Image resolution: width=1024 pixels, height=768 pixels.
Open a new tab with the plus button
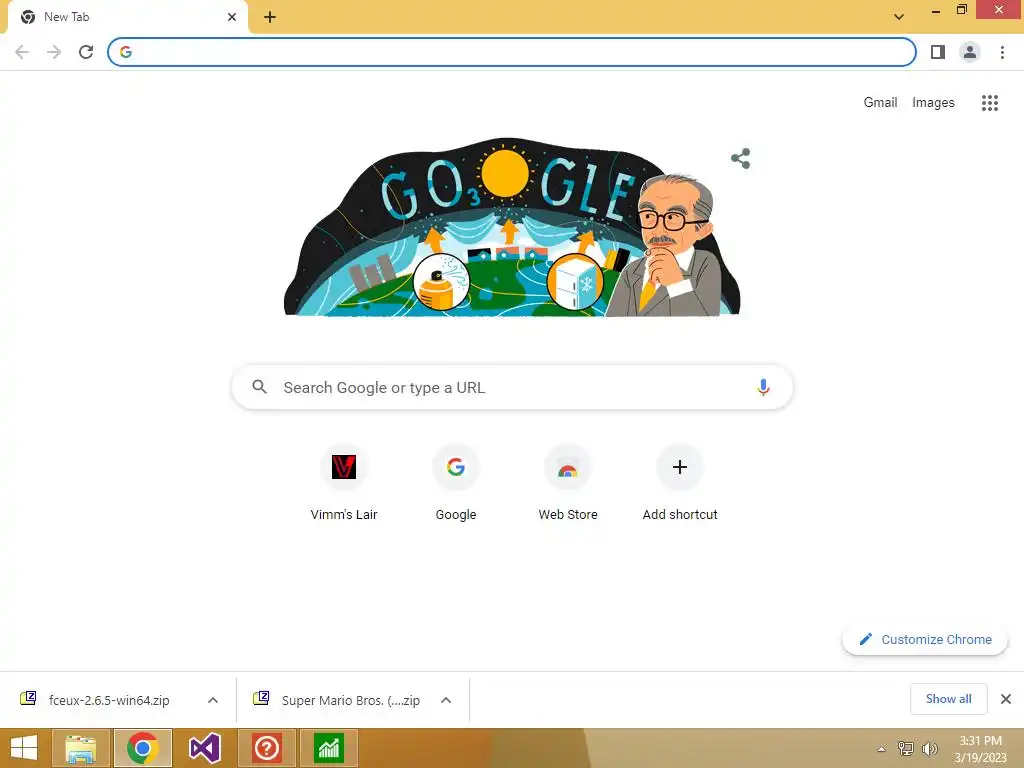tap(270, 17)
